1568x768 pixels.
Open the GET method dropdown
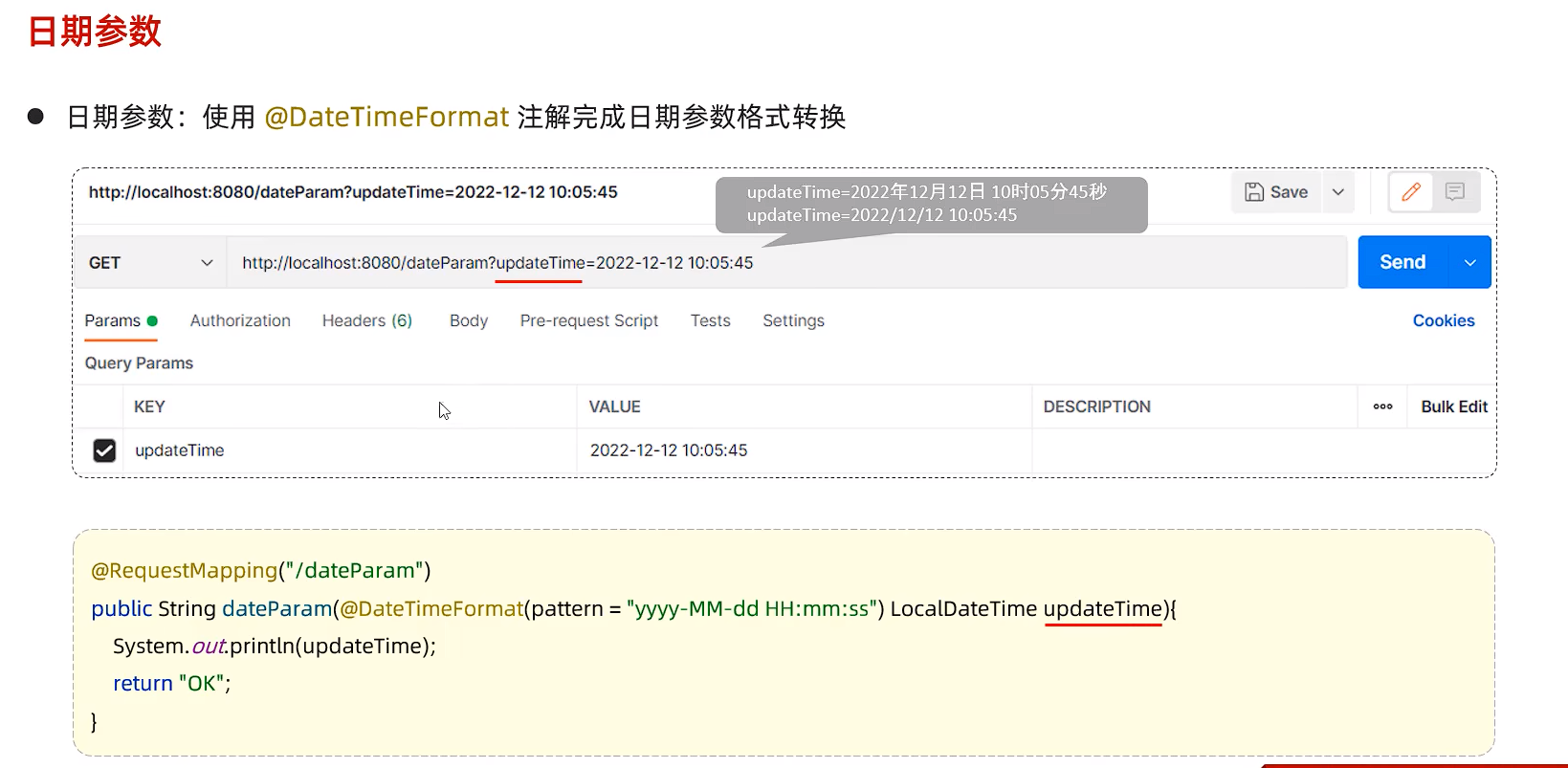150,263
